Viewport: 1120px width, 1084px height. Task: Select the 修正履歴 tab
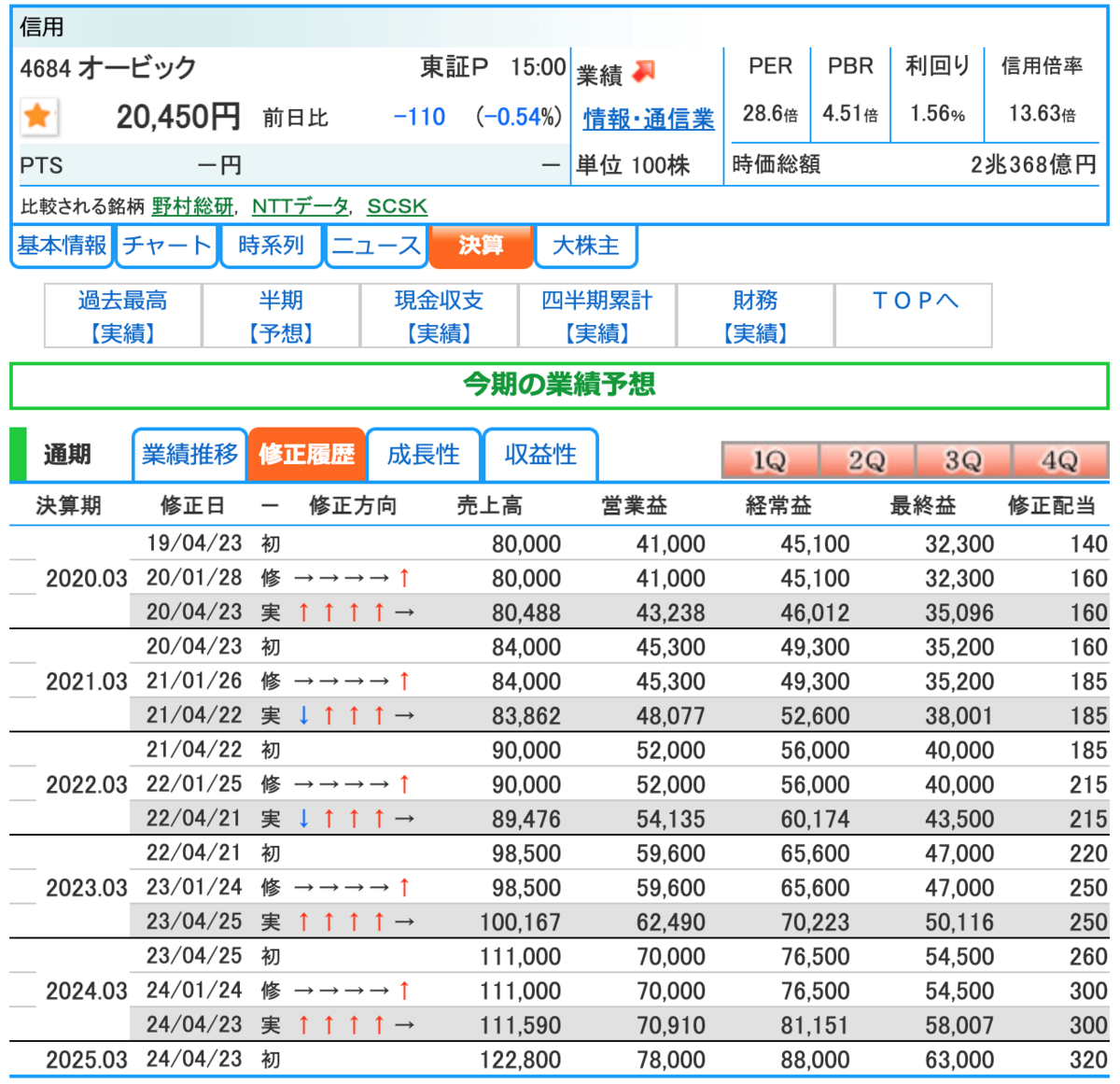[x=307, y=455]
